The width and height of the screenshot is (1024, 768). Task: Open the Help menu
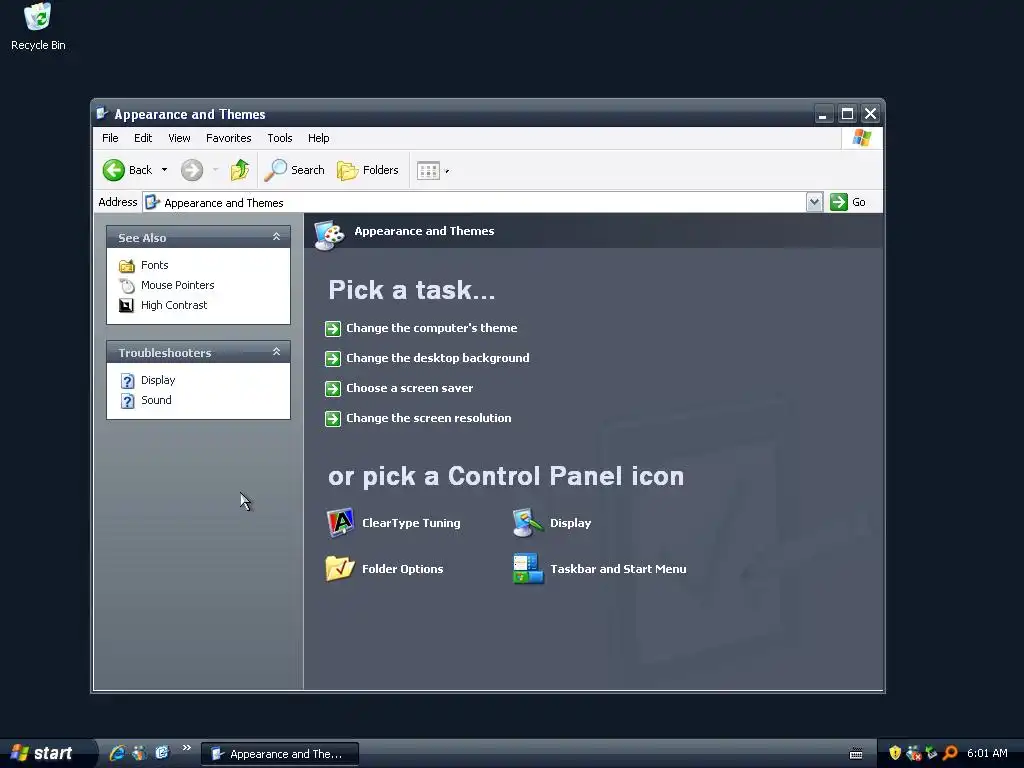point(319,138)
